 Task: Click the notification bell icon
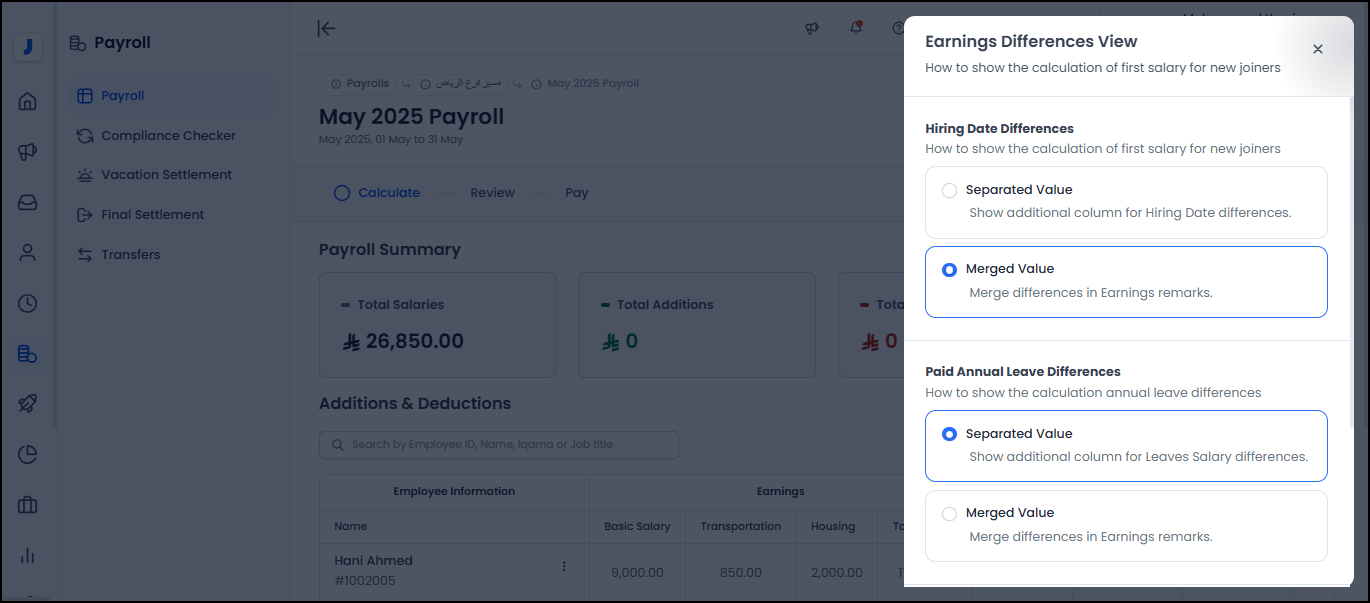click(x=856, y=28)
